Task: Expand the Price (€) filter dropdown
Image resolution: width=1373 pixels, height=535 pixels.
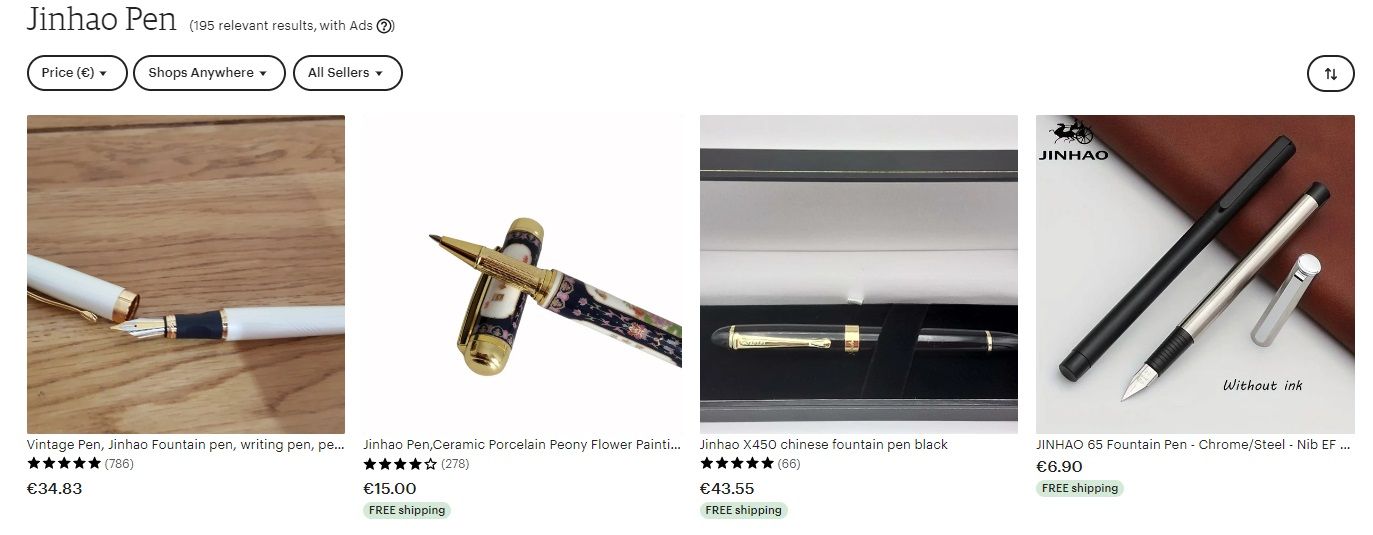Action: click(77, 73)
